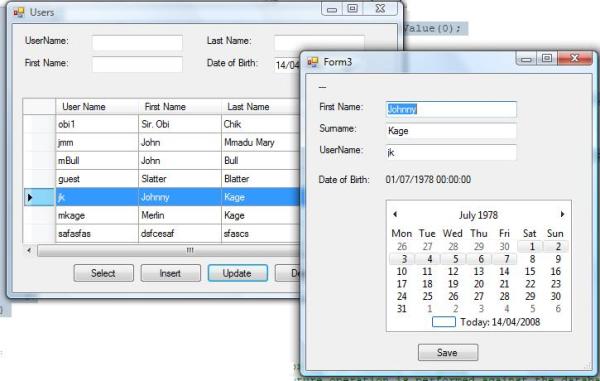Screen dimensions: 600x381
Task: Click the Mmadu Mary last name cell
Action: tap(260, 142)
